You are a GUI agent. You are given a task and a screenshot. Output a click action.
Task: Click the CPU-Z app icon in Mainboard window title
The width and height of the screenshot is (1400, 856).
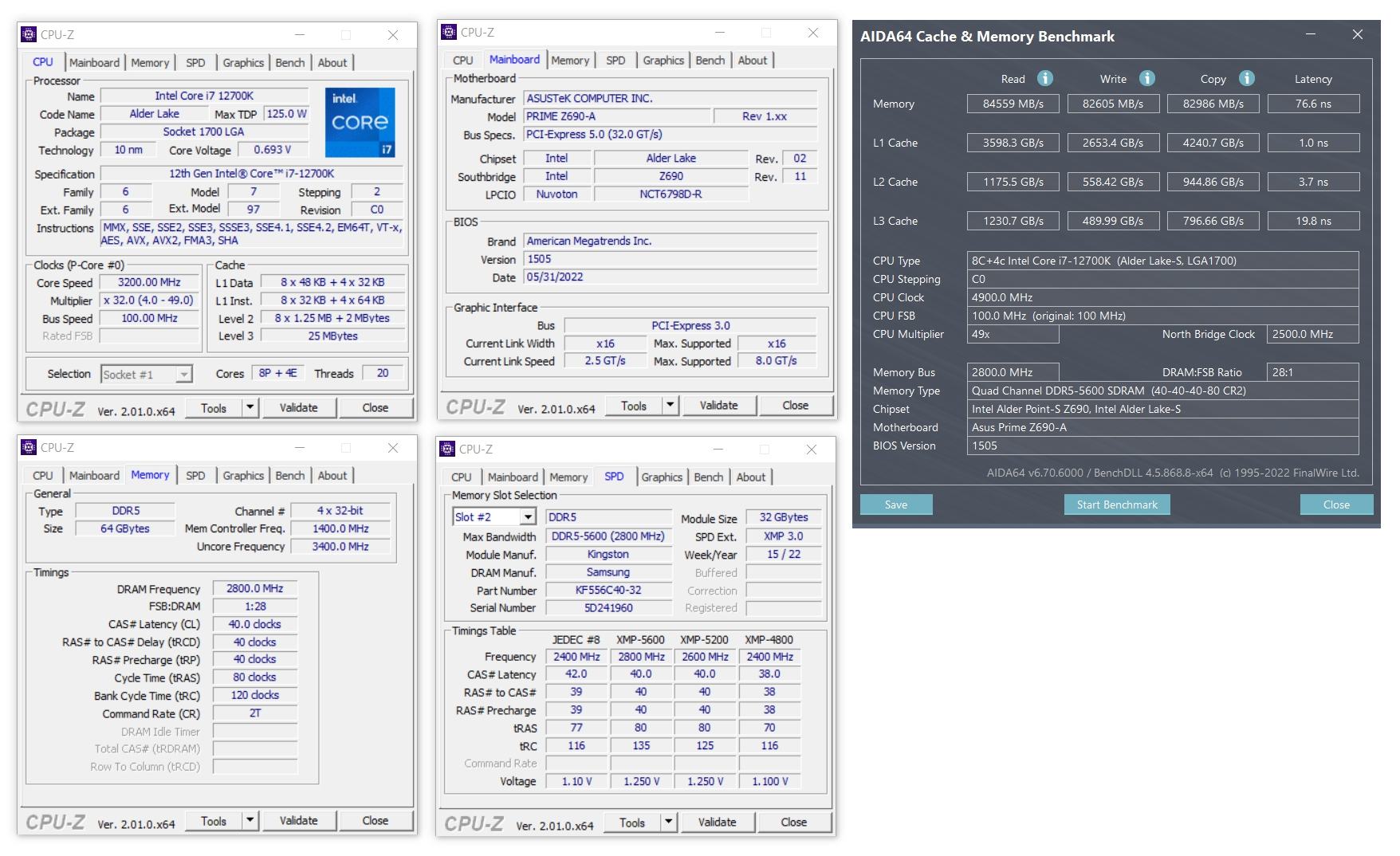[449, 32]
